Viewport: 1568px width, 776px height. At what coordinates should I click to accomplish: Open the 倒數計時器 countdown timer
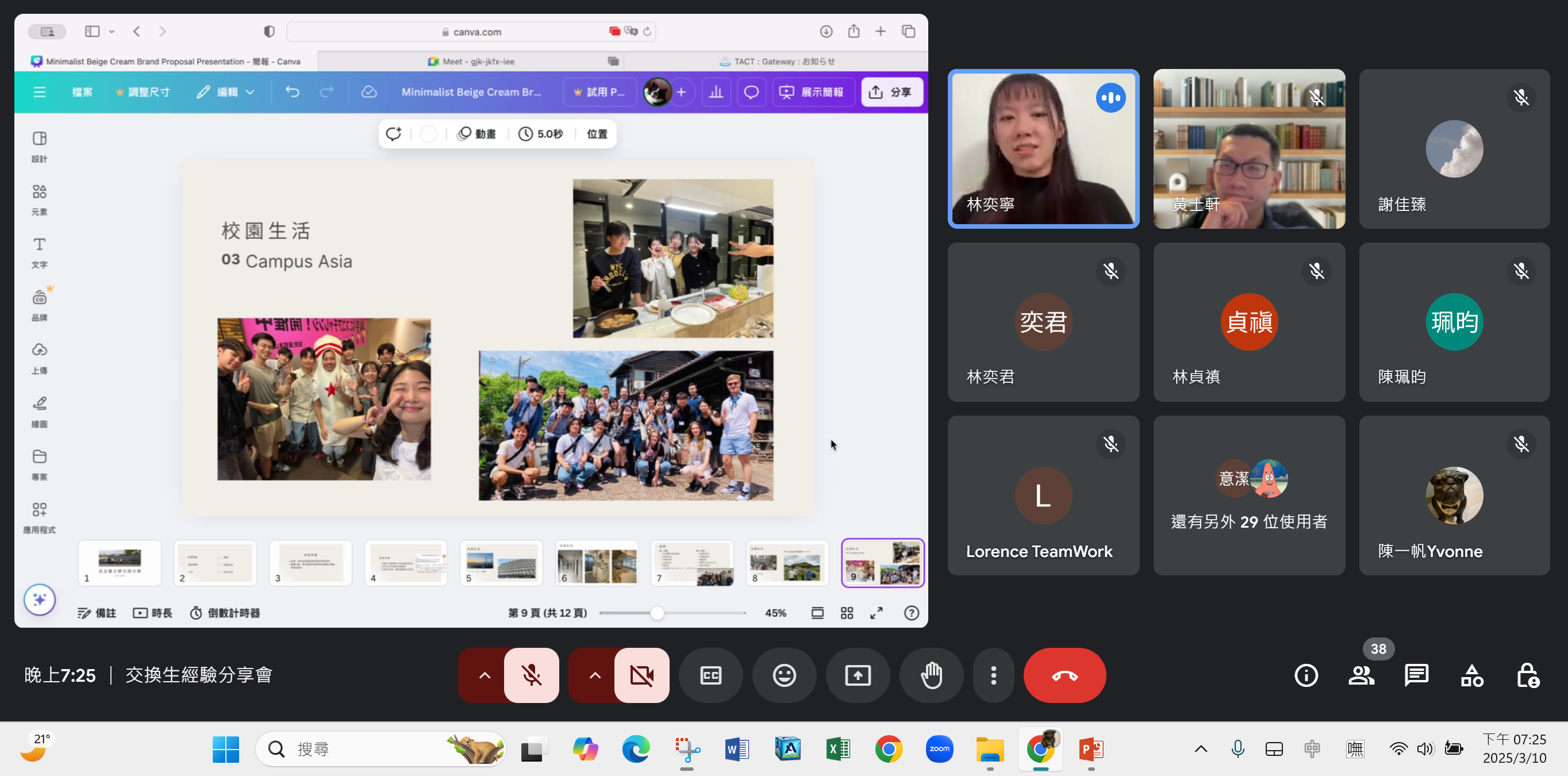(225, 613)
